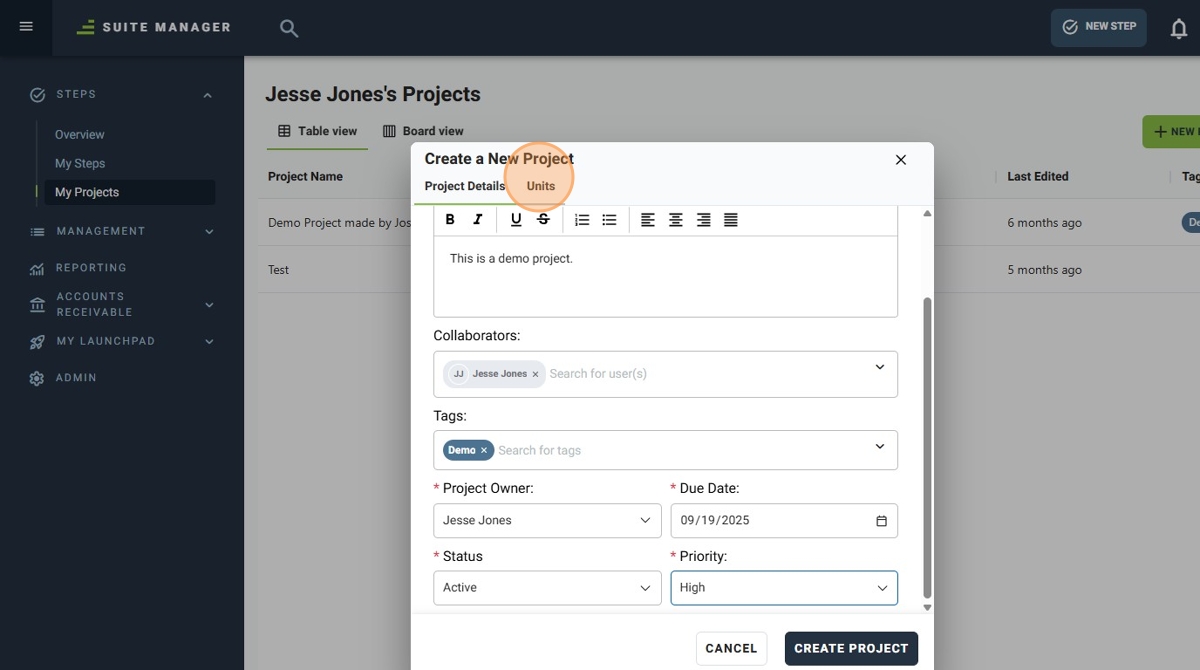Click the Accounts Receivable bank icon
Image resolution: width=1200 pixels, height=670 pixels.
coord(37,305)
